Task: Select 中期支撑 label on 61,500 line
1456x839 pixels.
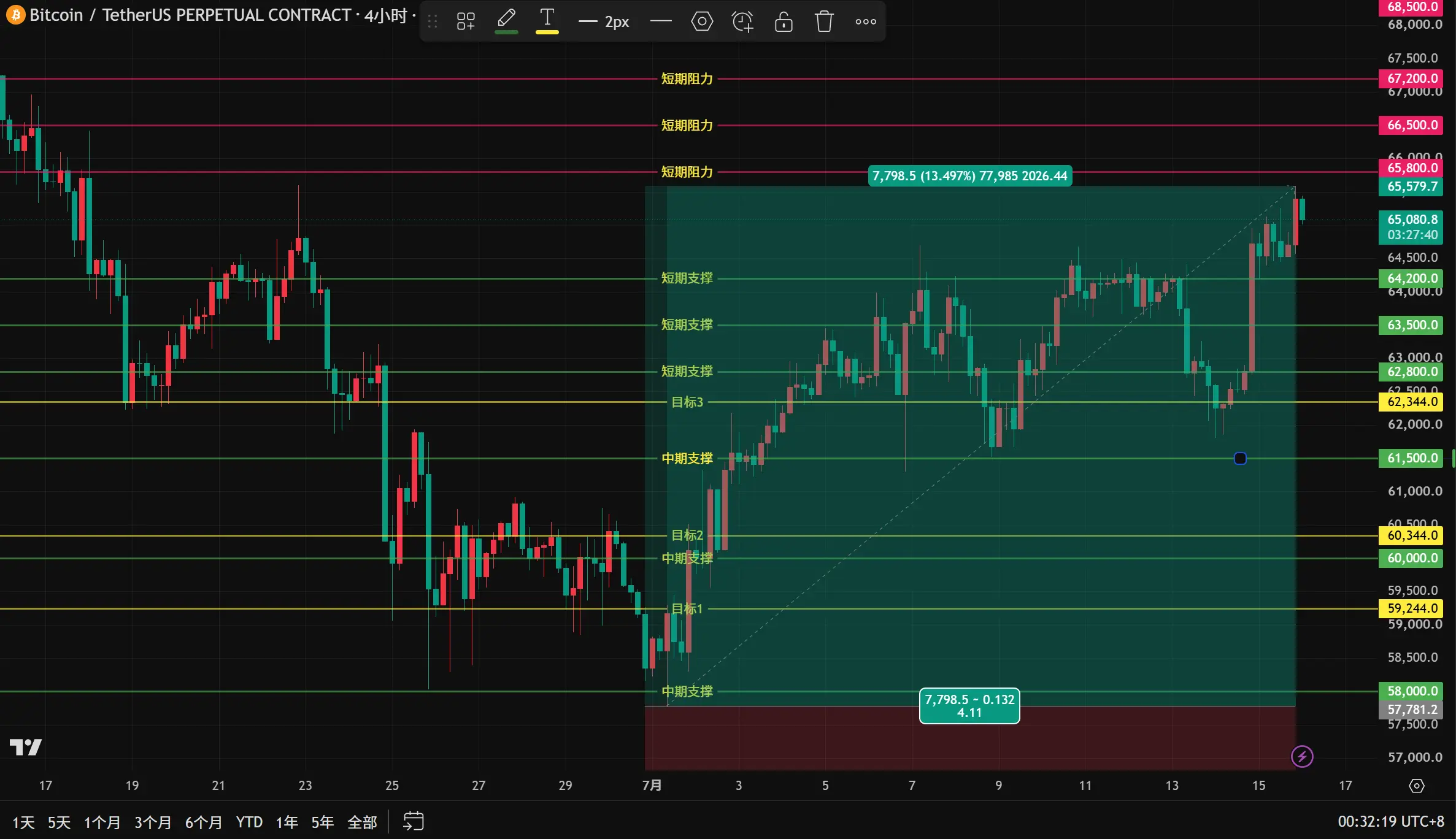Action: 687,459
